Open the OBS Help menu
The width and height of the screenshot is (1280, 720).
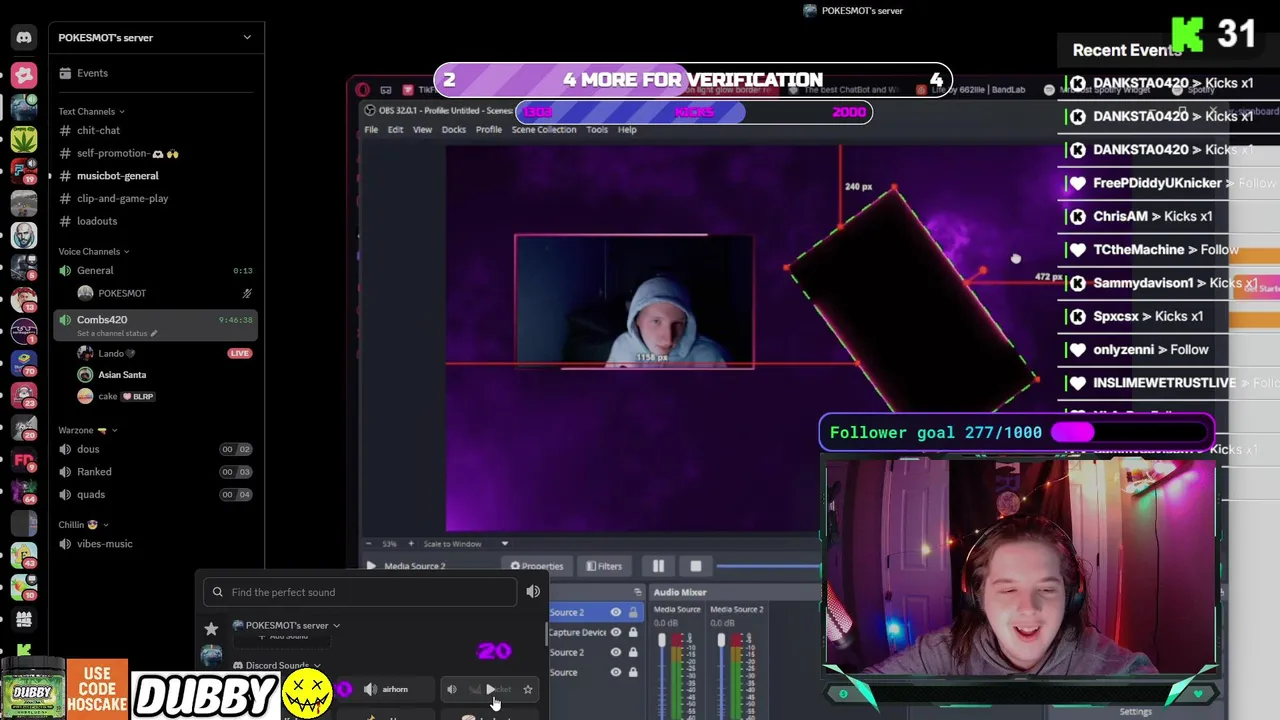627,130
